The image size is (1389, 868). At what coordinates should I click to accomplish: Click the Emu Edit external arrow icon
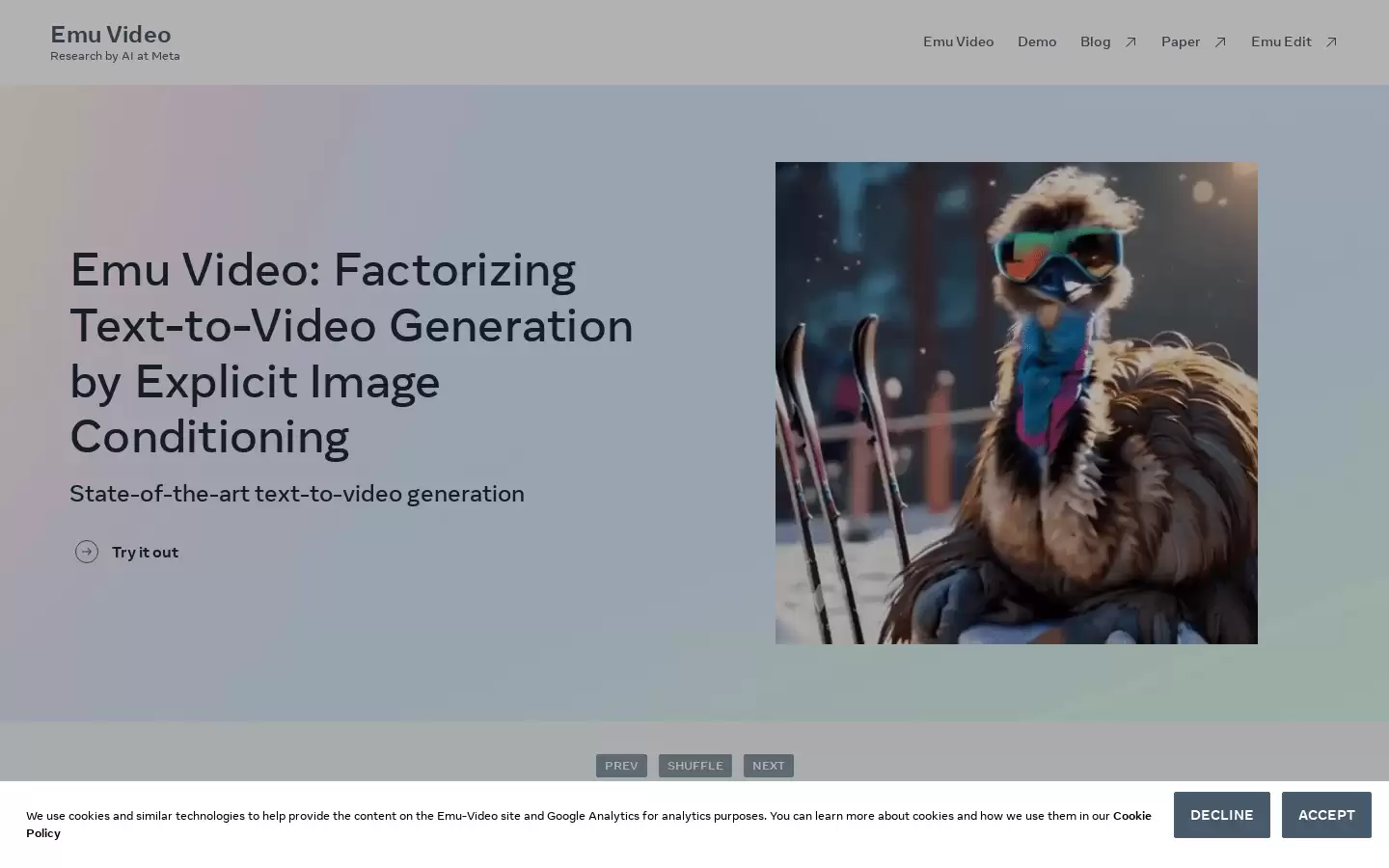1331,42
